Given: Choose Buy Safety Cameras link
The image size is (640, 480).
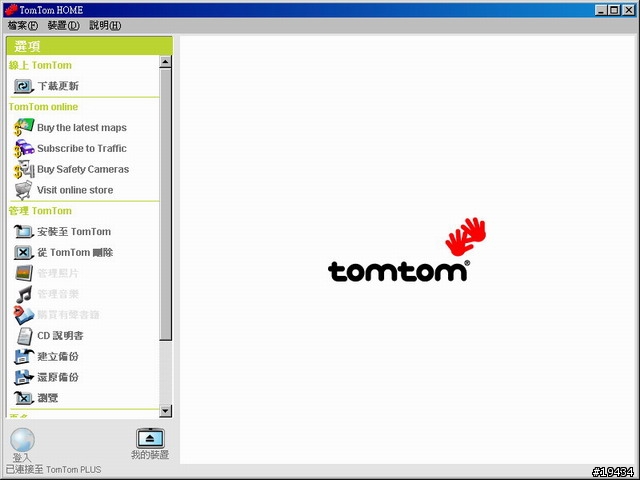Looking at the screenshot, I should 83,169.
